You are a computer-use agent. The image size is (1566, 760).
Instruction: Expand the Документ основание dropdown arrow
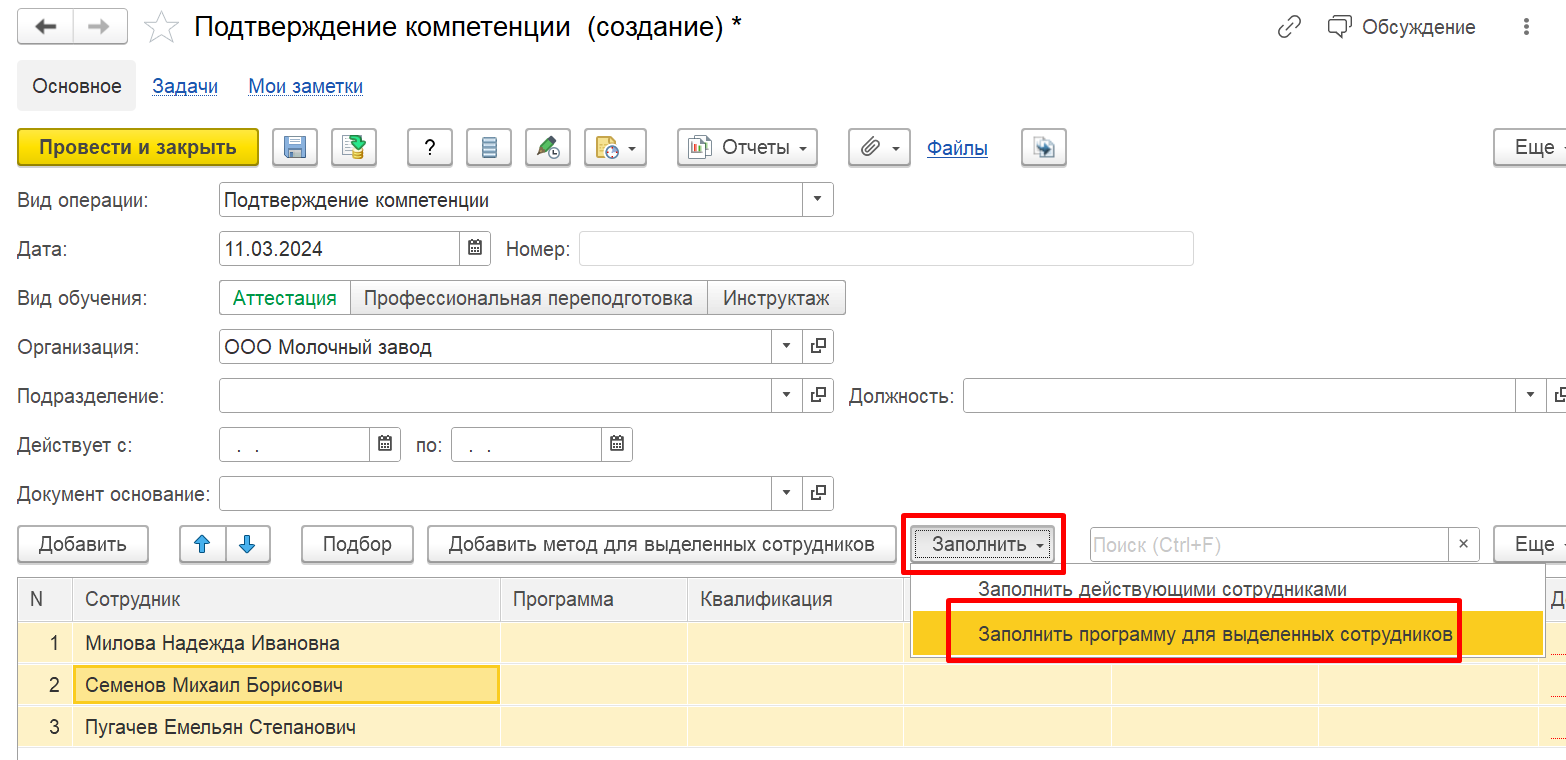(x=786, y=493)
